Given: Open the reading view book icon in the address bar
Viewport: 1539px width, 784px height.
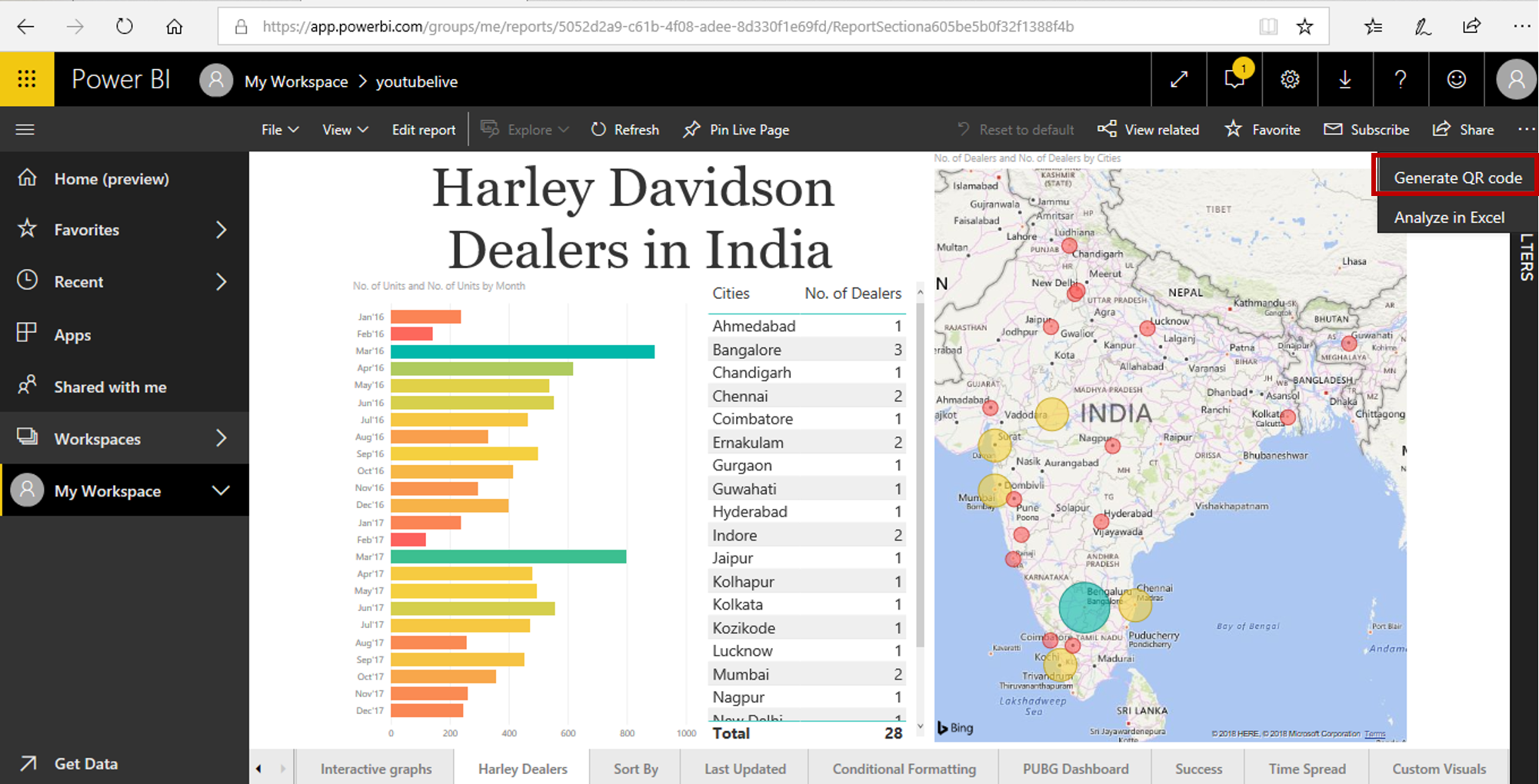Looking at the screenshot, I should click(1268, 27).
